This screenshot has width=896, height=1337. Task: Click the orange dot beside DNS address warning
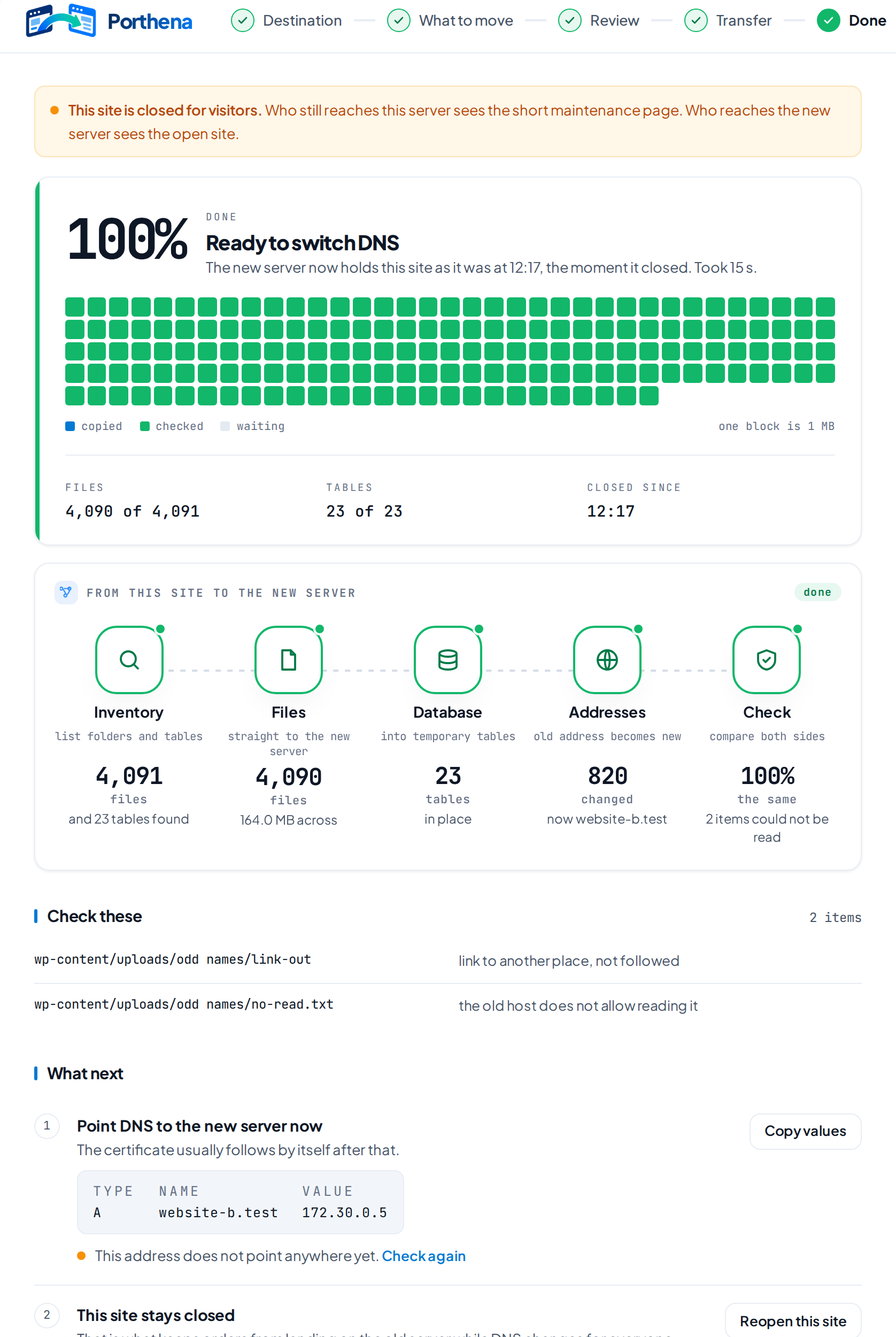(x=81, y=1256)
